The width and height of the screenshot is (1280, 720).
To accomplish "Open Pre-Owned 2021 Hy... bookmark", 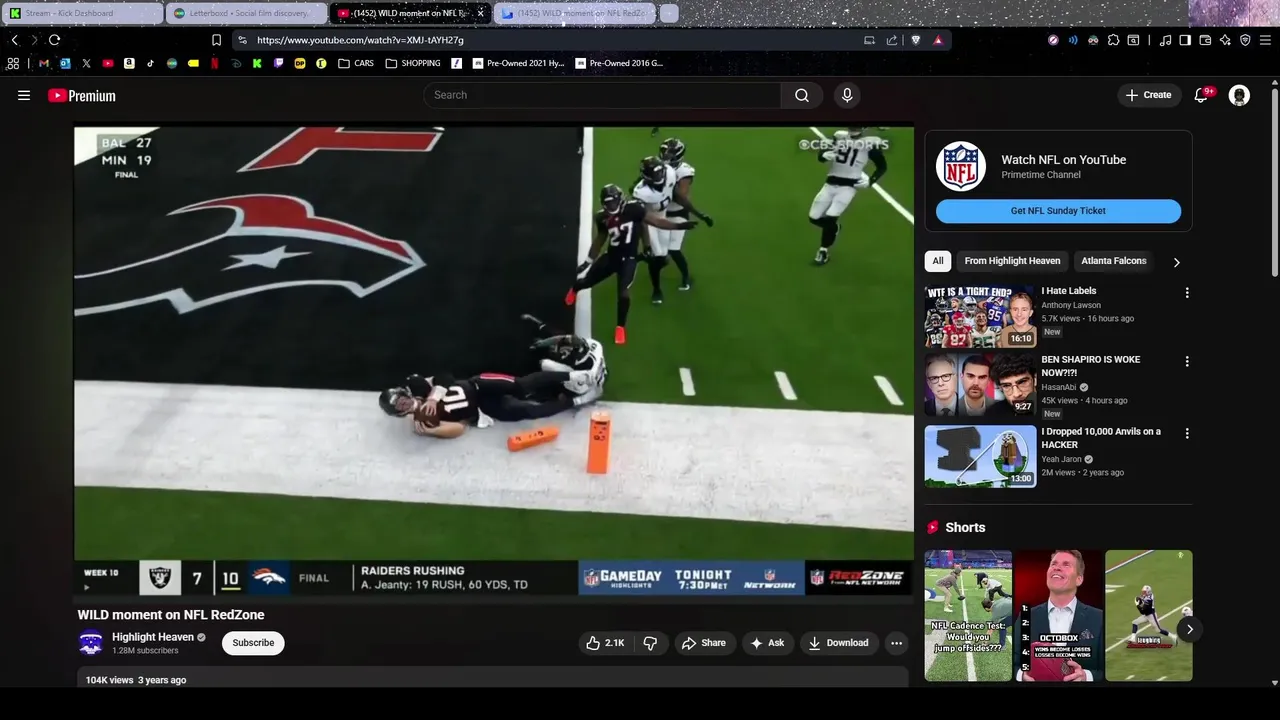I will pyautogui.click(x=518, y=63).
